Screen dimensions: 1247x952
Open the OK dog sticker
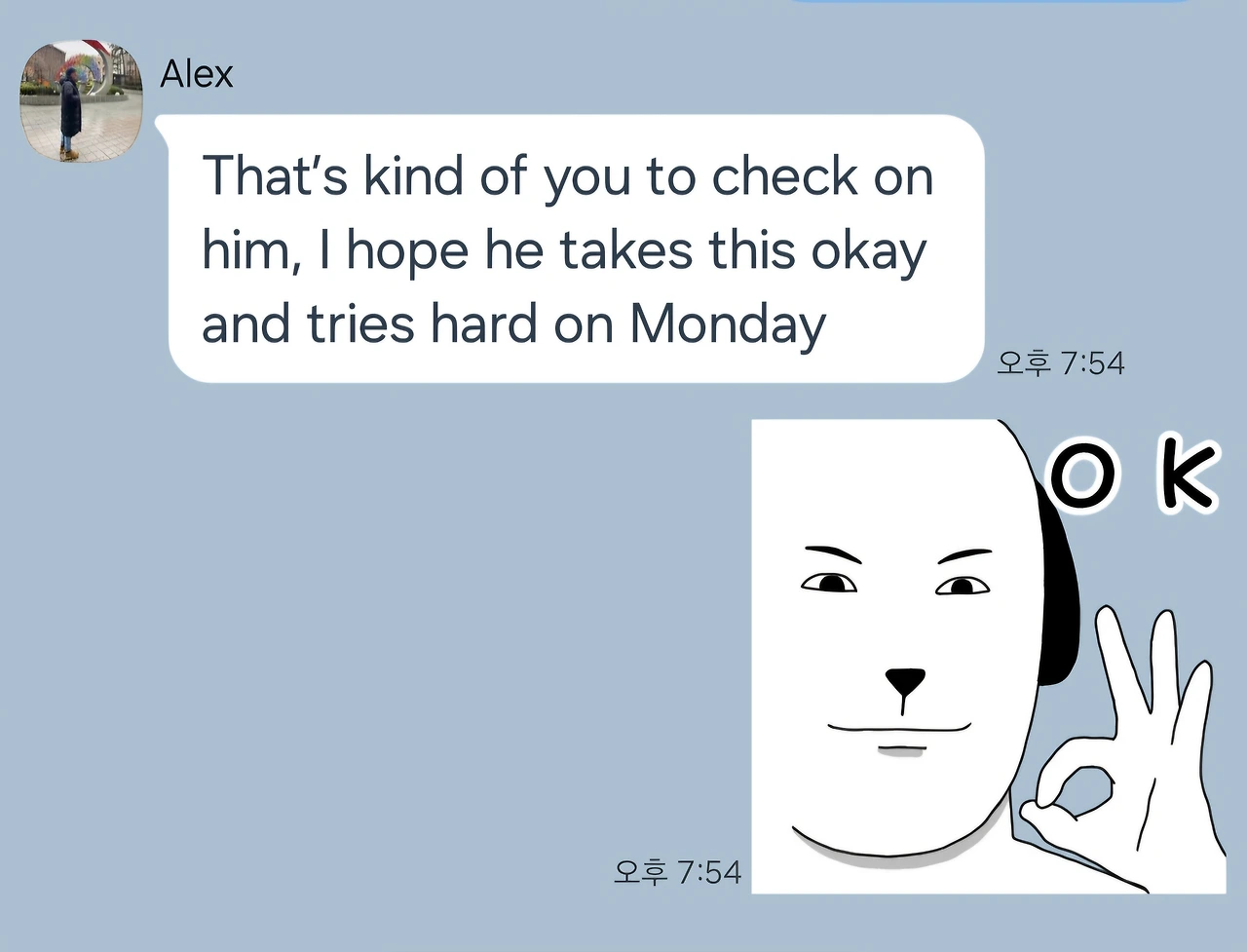pyautogui.click(x=988, y=656)
